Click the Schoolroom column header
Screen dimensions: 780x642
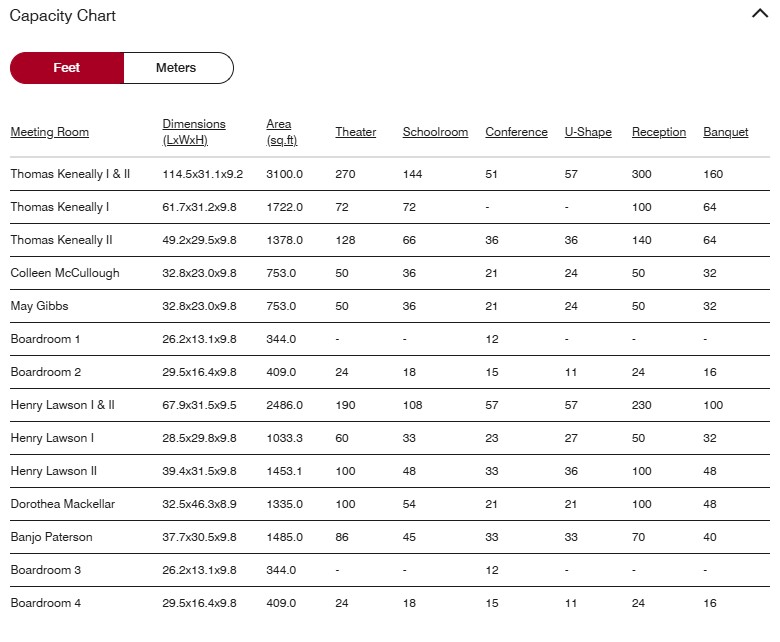435,132
